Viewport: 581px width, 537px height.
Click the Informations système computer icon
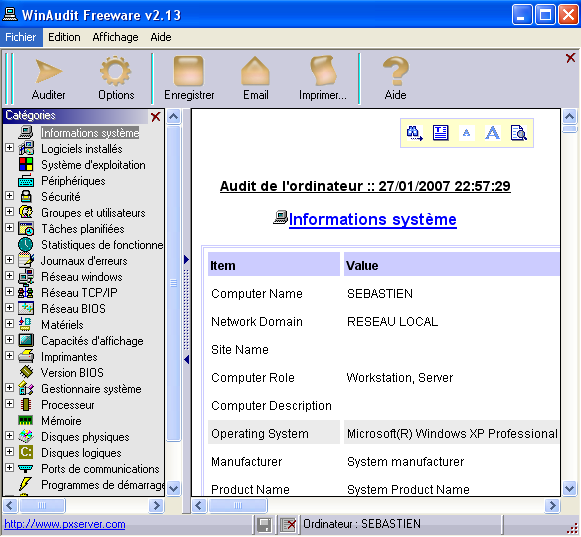(26, 132)
